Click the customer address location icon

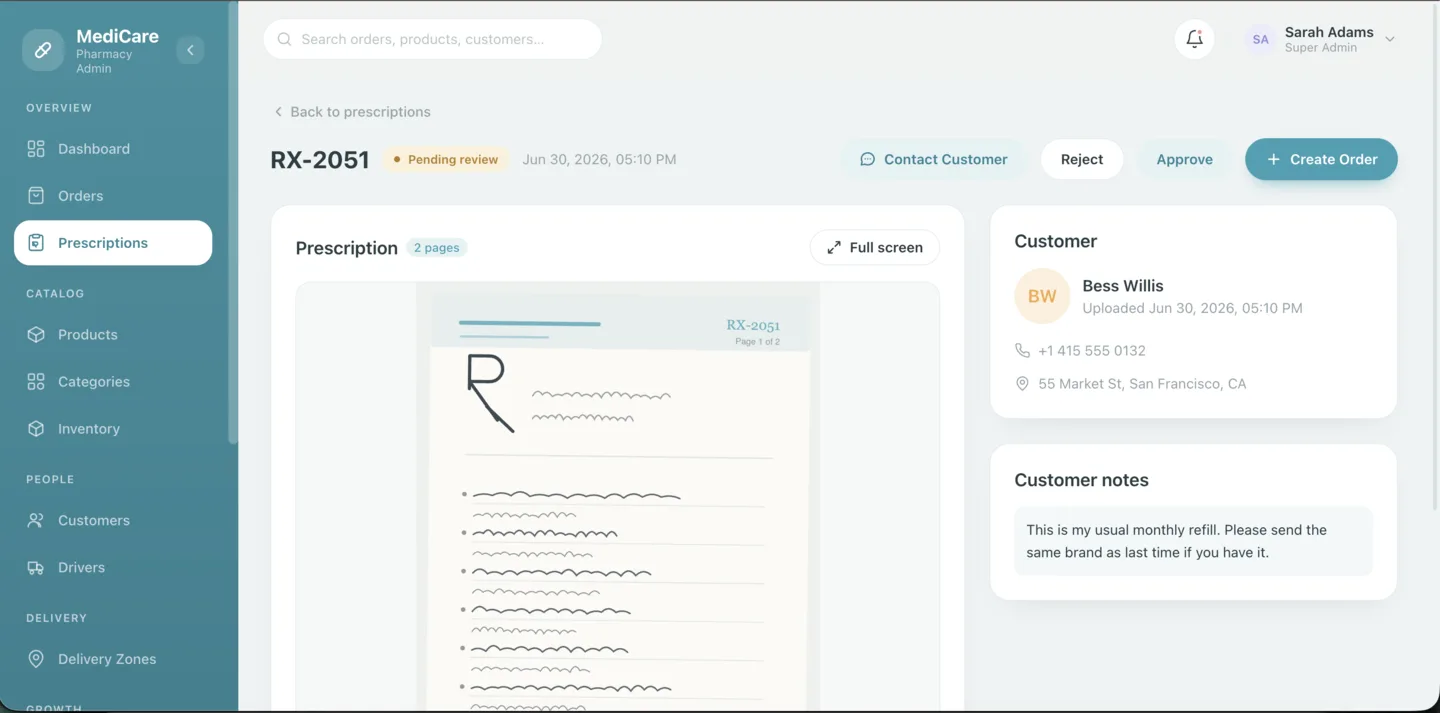tap(1022, 384)
